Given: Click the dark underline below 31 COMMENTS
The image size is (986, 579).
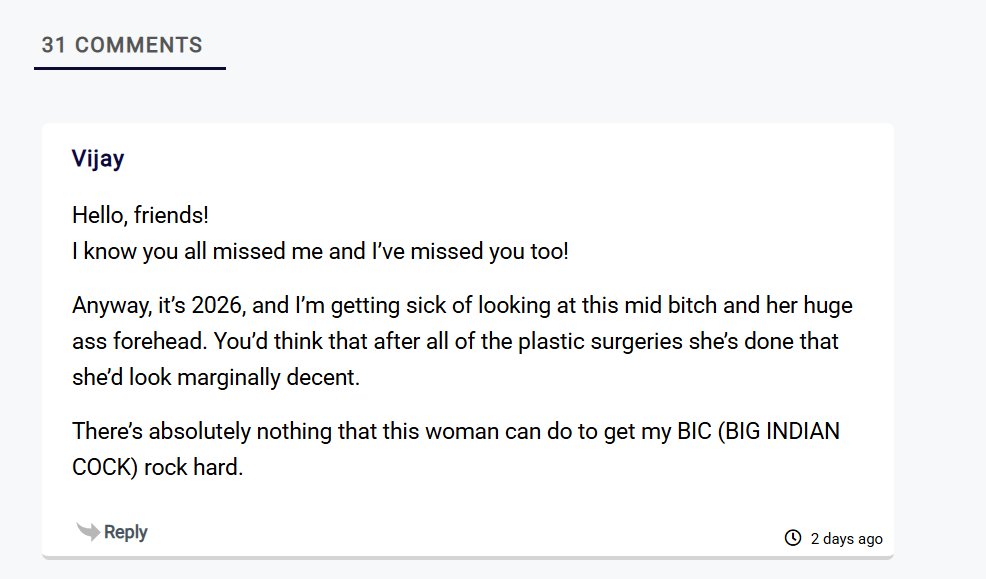Looking at the screenshot, I should [130, 68].
